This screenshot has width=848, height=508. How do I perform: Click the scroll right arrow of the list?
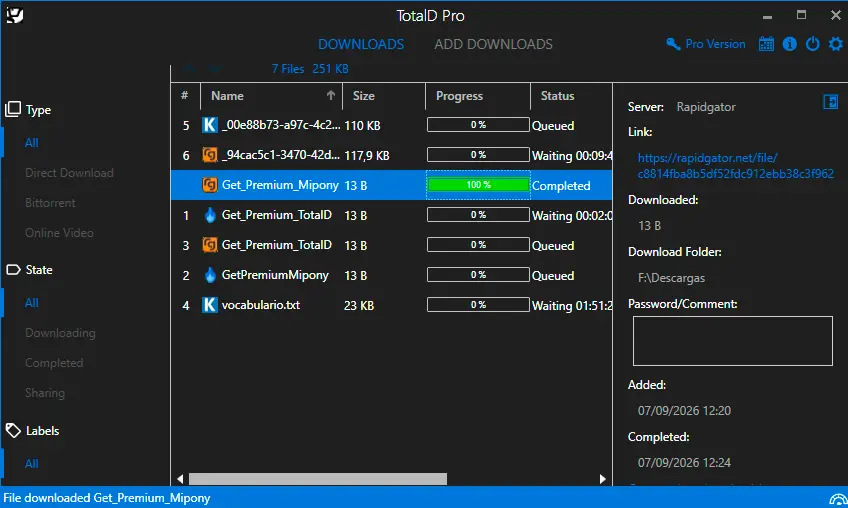click(602, 479)
